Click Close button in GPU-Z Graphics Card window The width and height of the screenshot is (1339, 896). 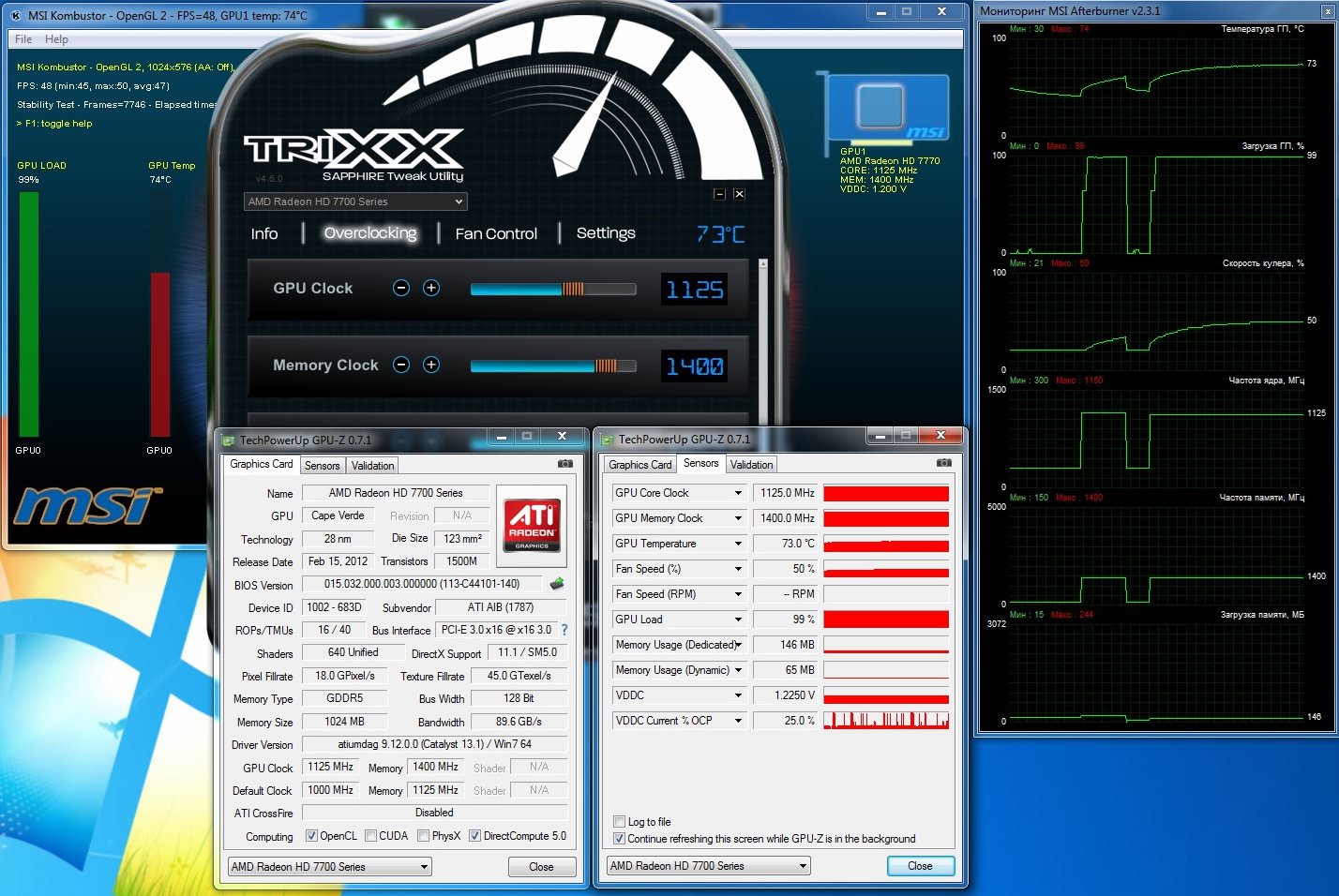click(x=541, y=867)
